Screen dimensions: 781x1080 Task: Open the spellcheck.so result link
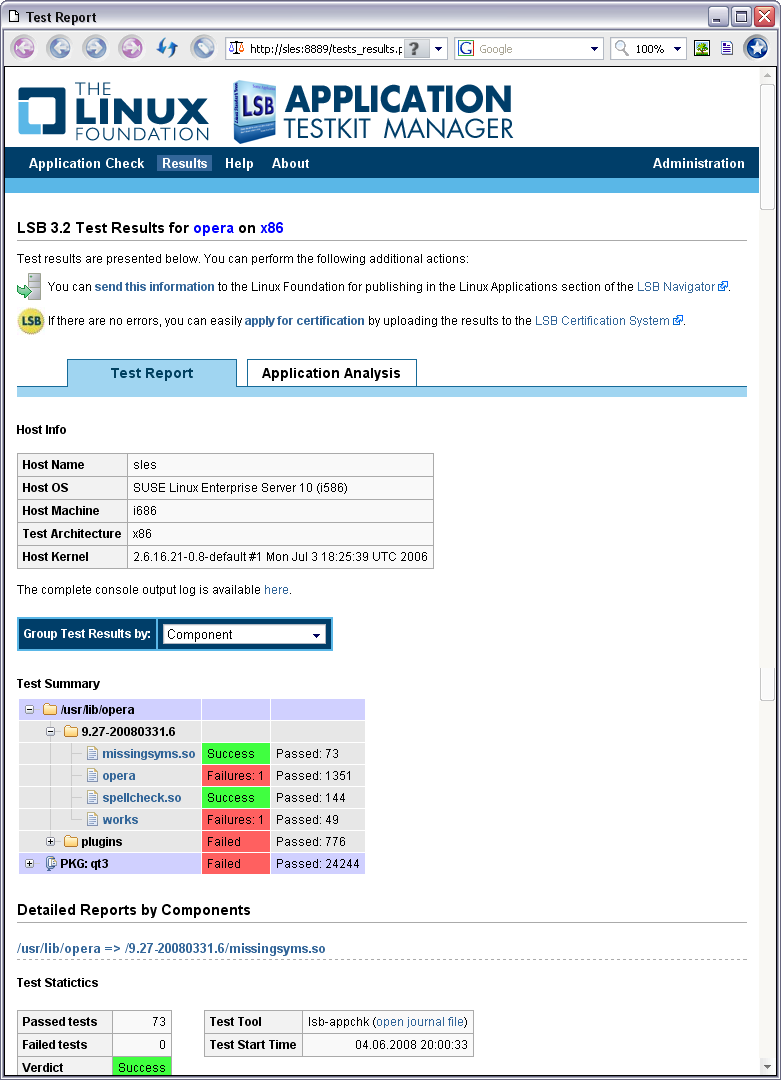[142, 798]
